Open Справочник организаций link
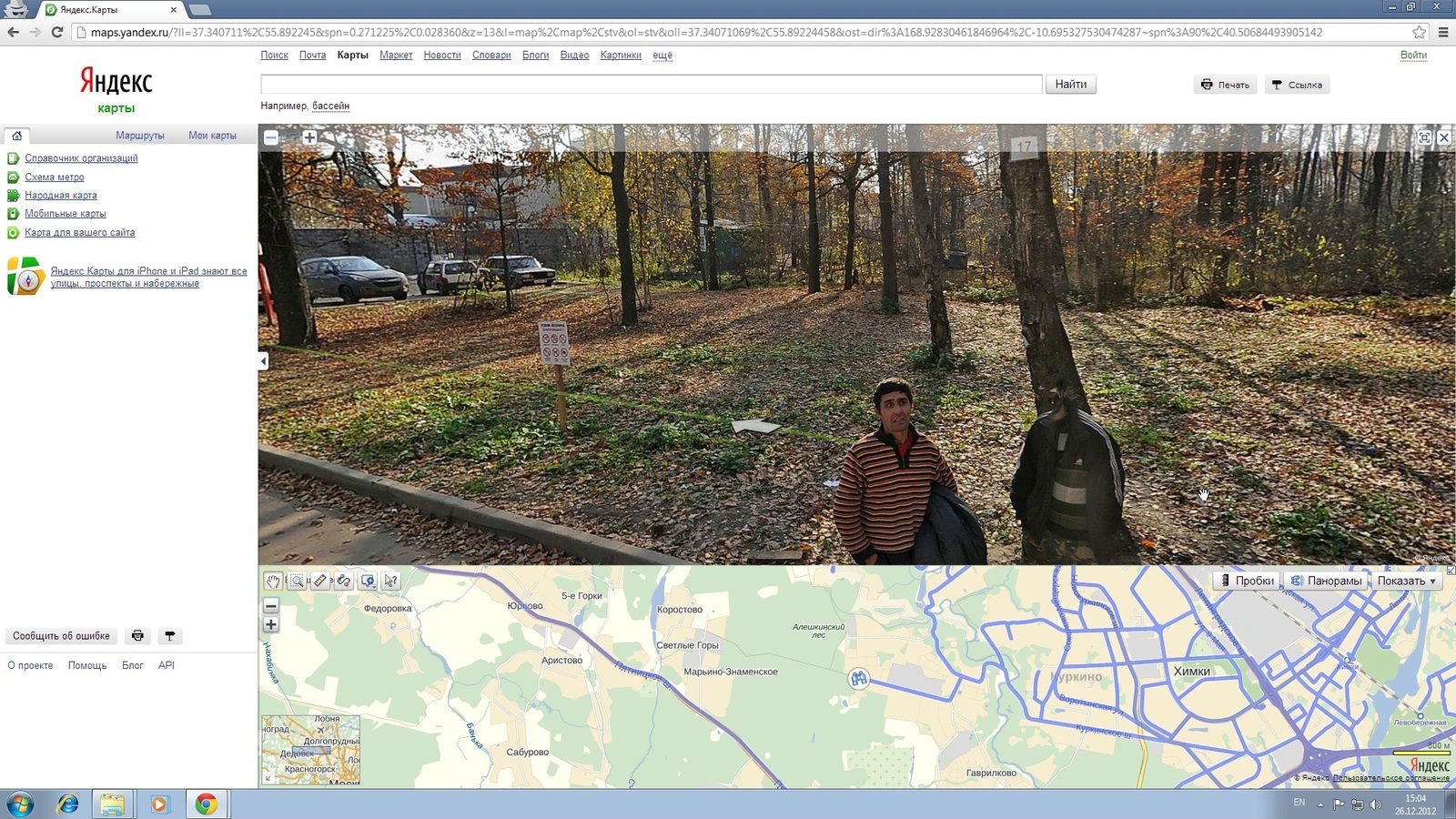Viewport: 1456px width, 819px height. point(81,158)
